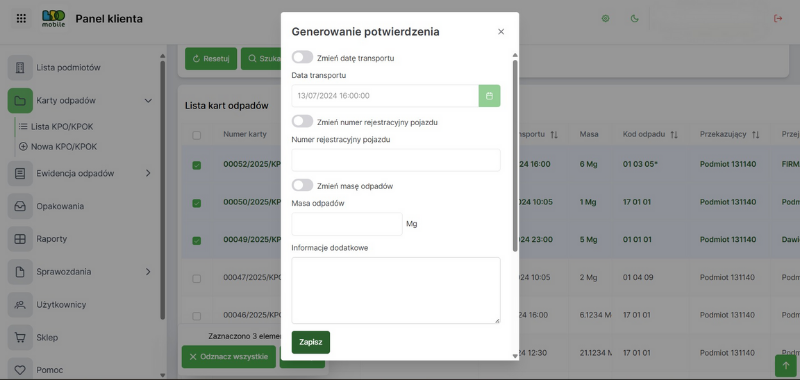Click the Data transportu date field
The image size is (800, 380).
click(385, 95)
